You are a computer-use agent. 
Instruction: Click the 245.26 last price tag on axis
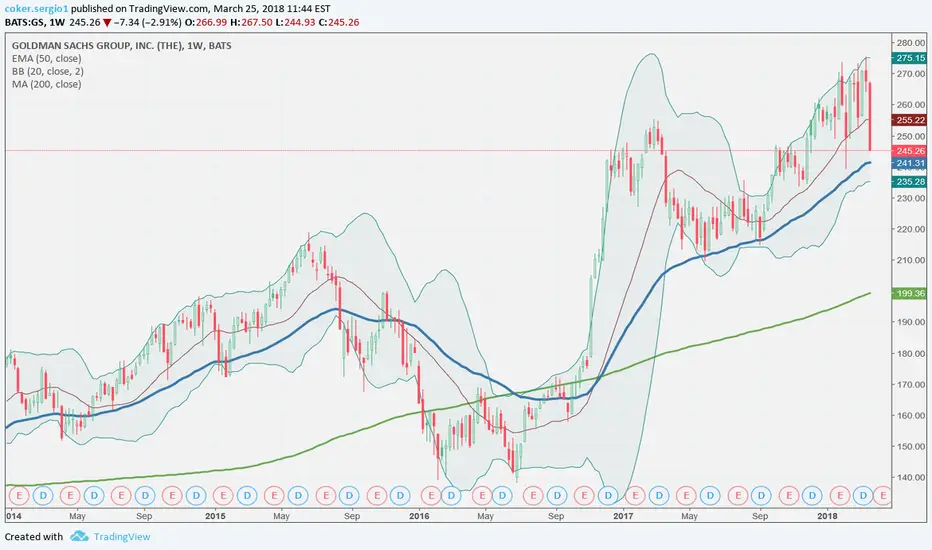909,151
